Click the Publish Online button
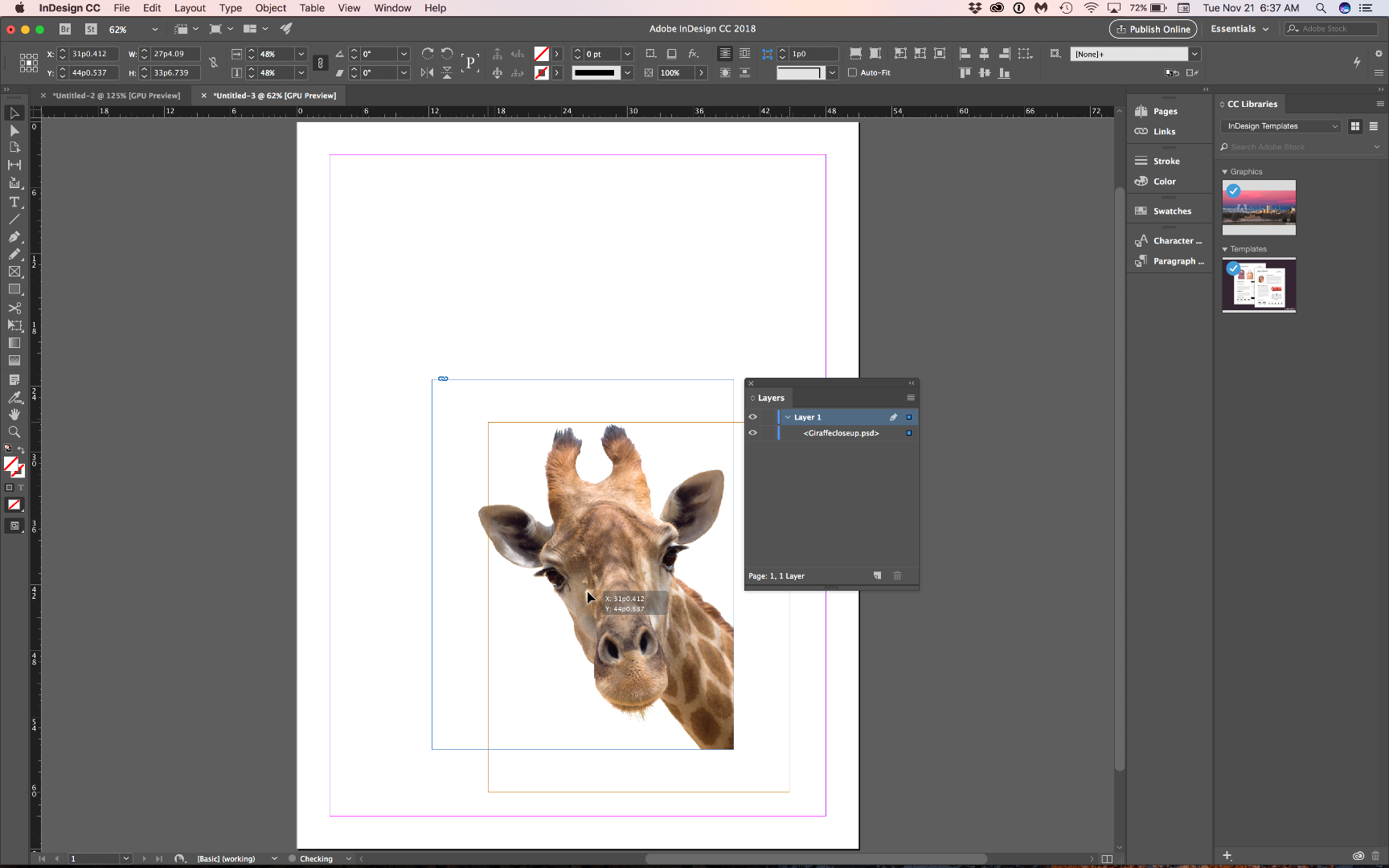This screenshot has width=1389, height=868. [x=1153, y=29]
